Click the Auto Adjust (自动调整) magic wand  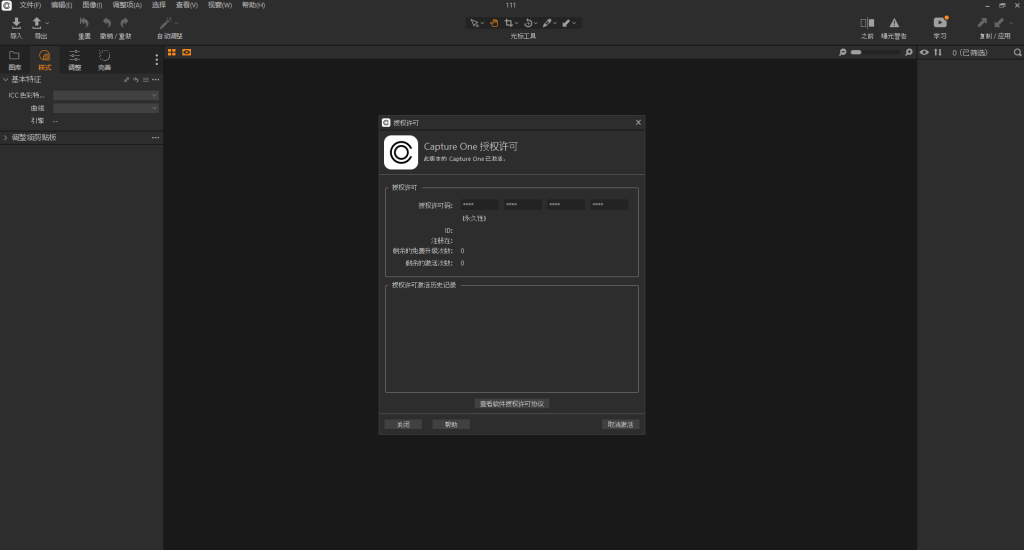(168, 23)
